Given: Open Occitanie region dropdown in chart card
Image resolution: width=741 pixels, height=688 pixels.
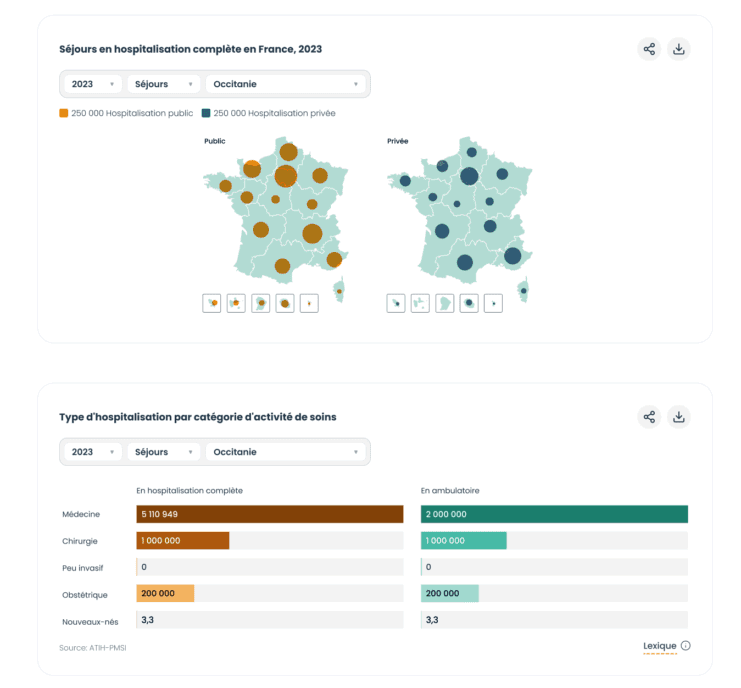Looking at the screenshot, I should [x=286, y=452].
